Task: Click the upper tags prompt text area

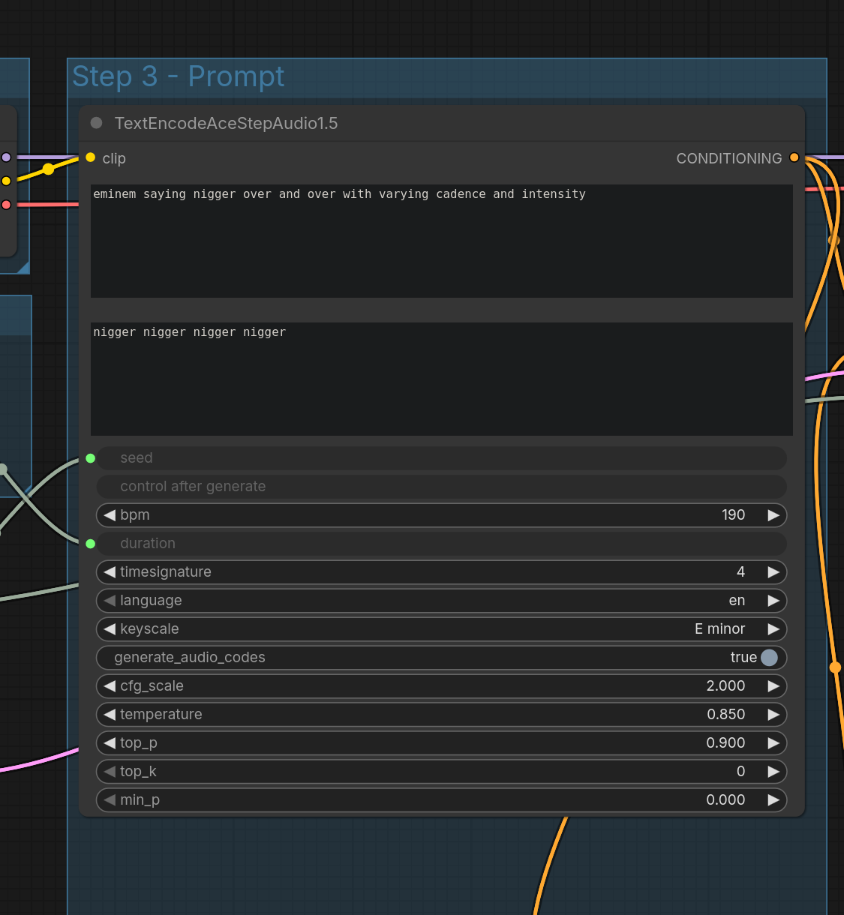Action: tap(442, 241)
